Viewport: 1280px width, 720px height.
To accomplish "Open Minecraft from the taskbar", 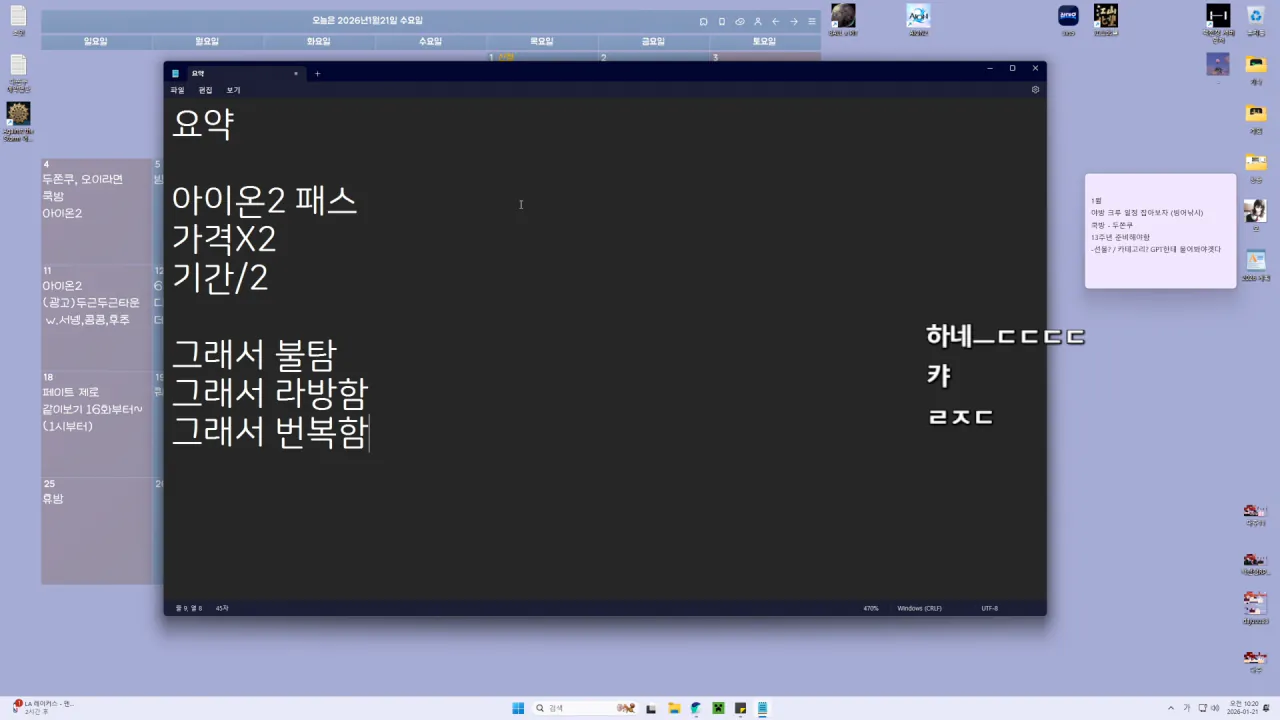I will 718,708.
